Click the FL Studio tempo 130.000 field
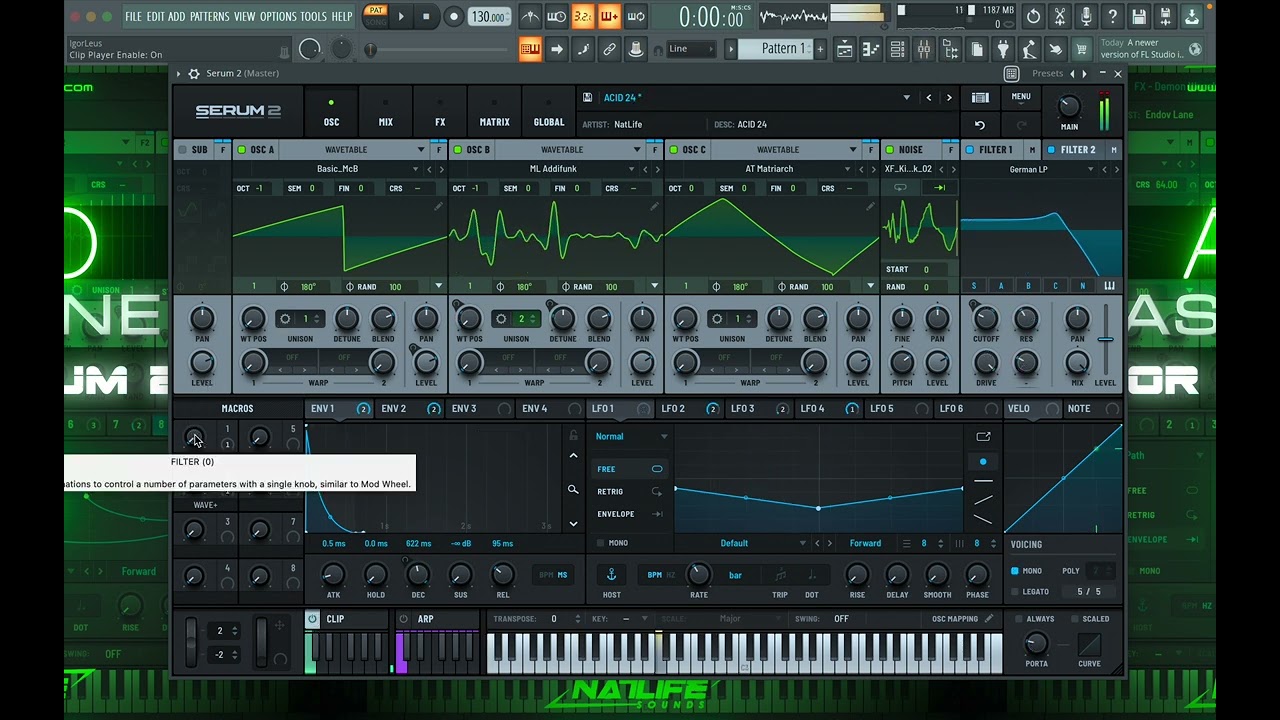Screen dimensions: 1280x720 coord(489,17)
